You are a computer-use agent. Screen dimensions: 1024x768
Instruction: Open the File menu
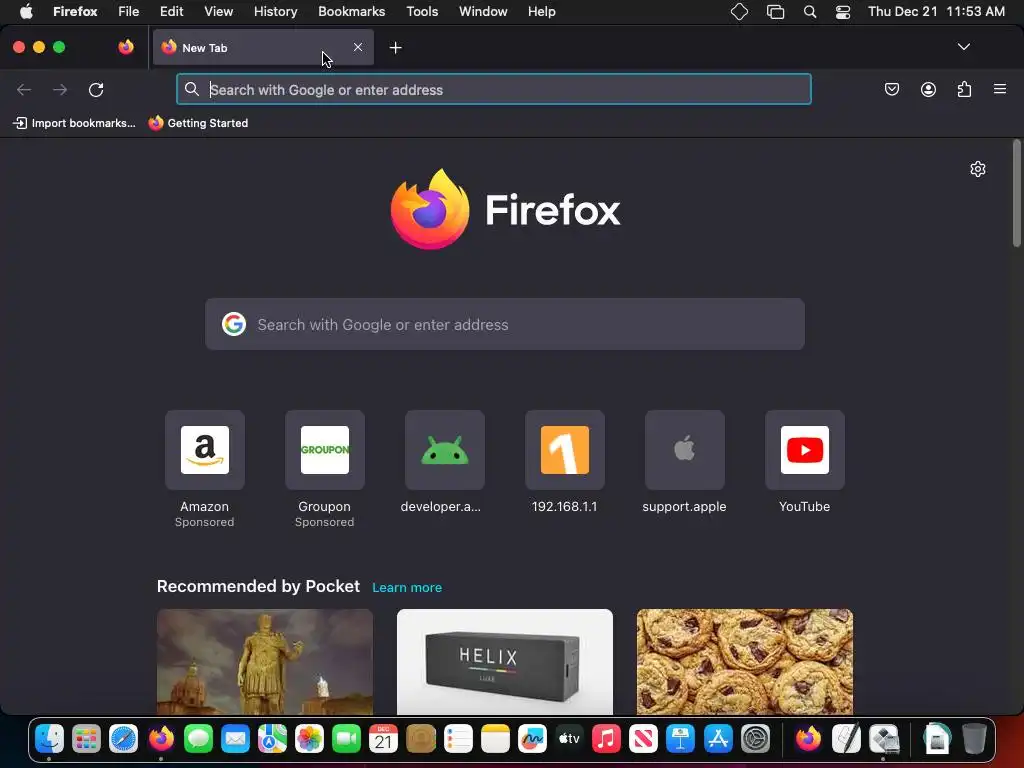point(129,11)
